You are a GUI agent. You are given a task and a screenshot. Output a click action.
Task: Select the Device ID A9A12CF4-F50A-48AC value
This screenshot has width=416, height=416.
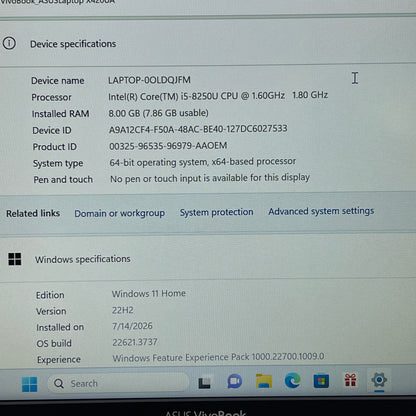(198, 129)
